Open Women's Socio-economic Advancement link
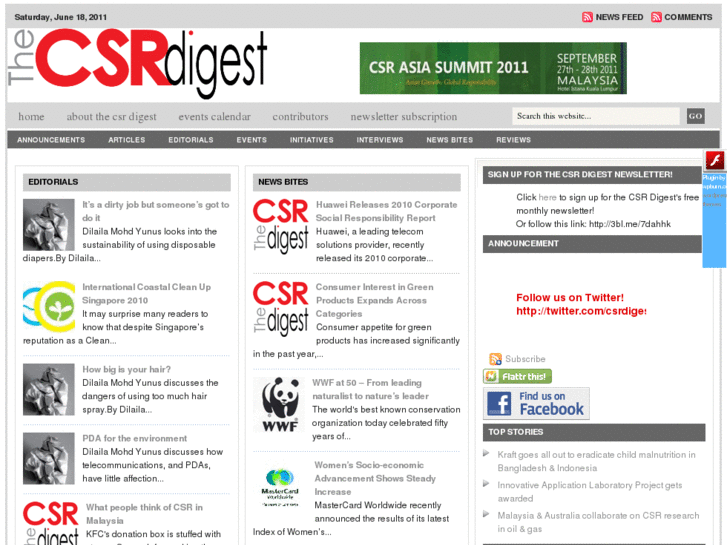The height and width of the screenshot is (545, 727). point(375,478)
